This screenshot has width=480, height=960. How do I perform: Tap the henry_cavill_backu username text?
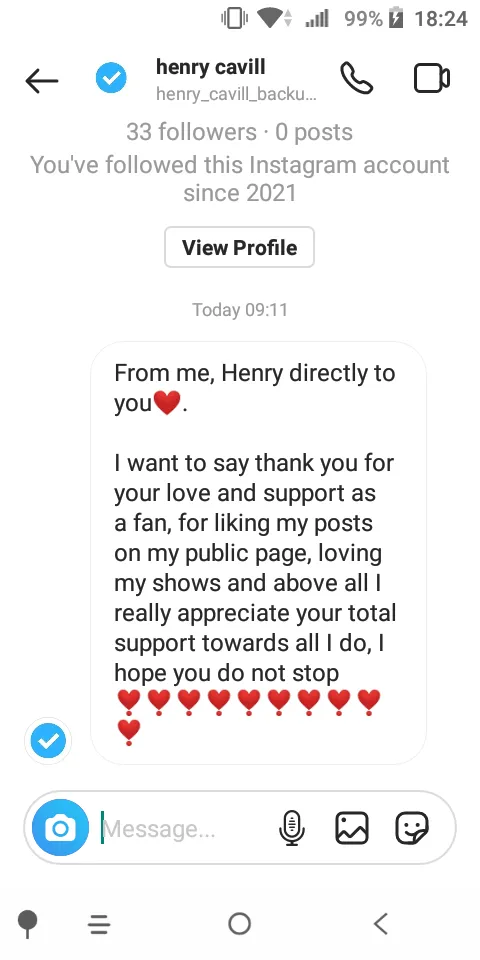tap(236, 94)
